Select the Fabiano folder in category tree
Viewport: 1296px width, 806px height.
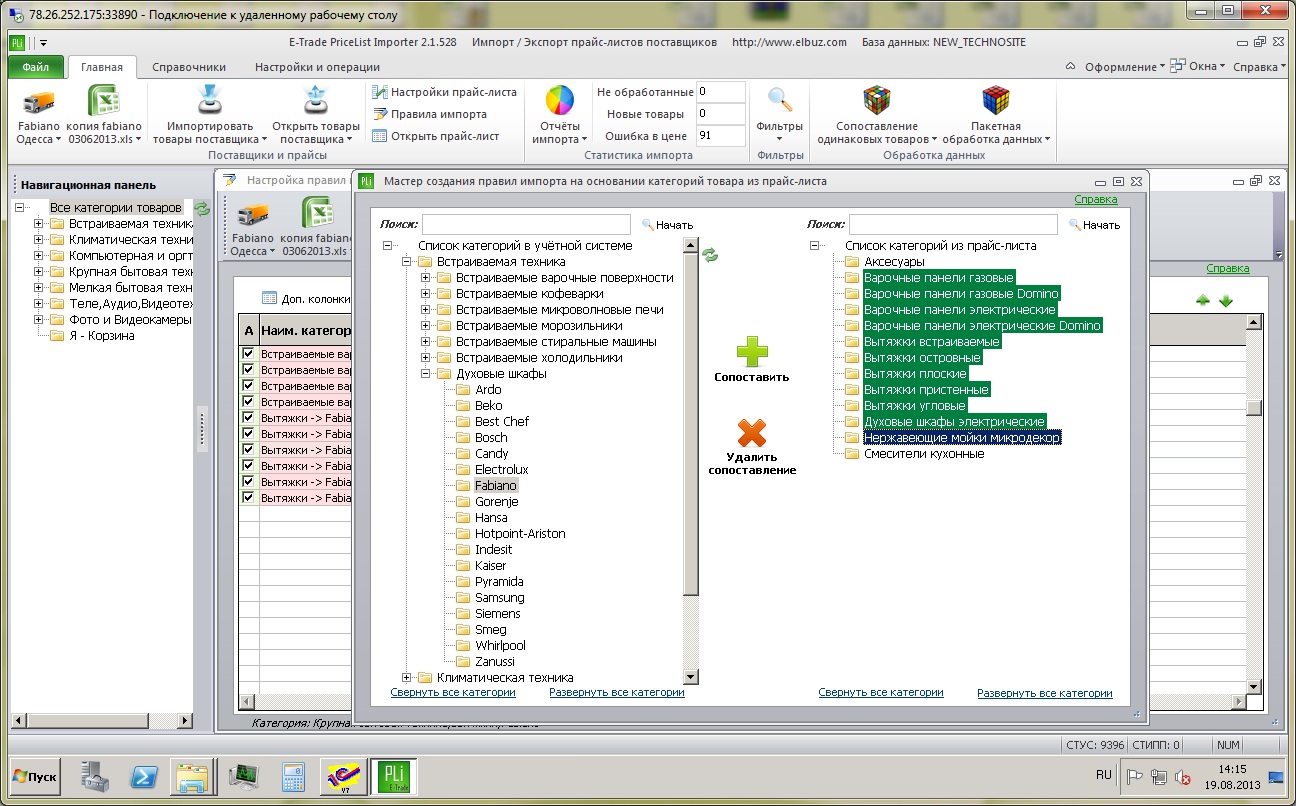pos(496,486)
